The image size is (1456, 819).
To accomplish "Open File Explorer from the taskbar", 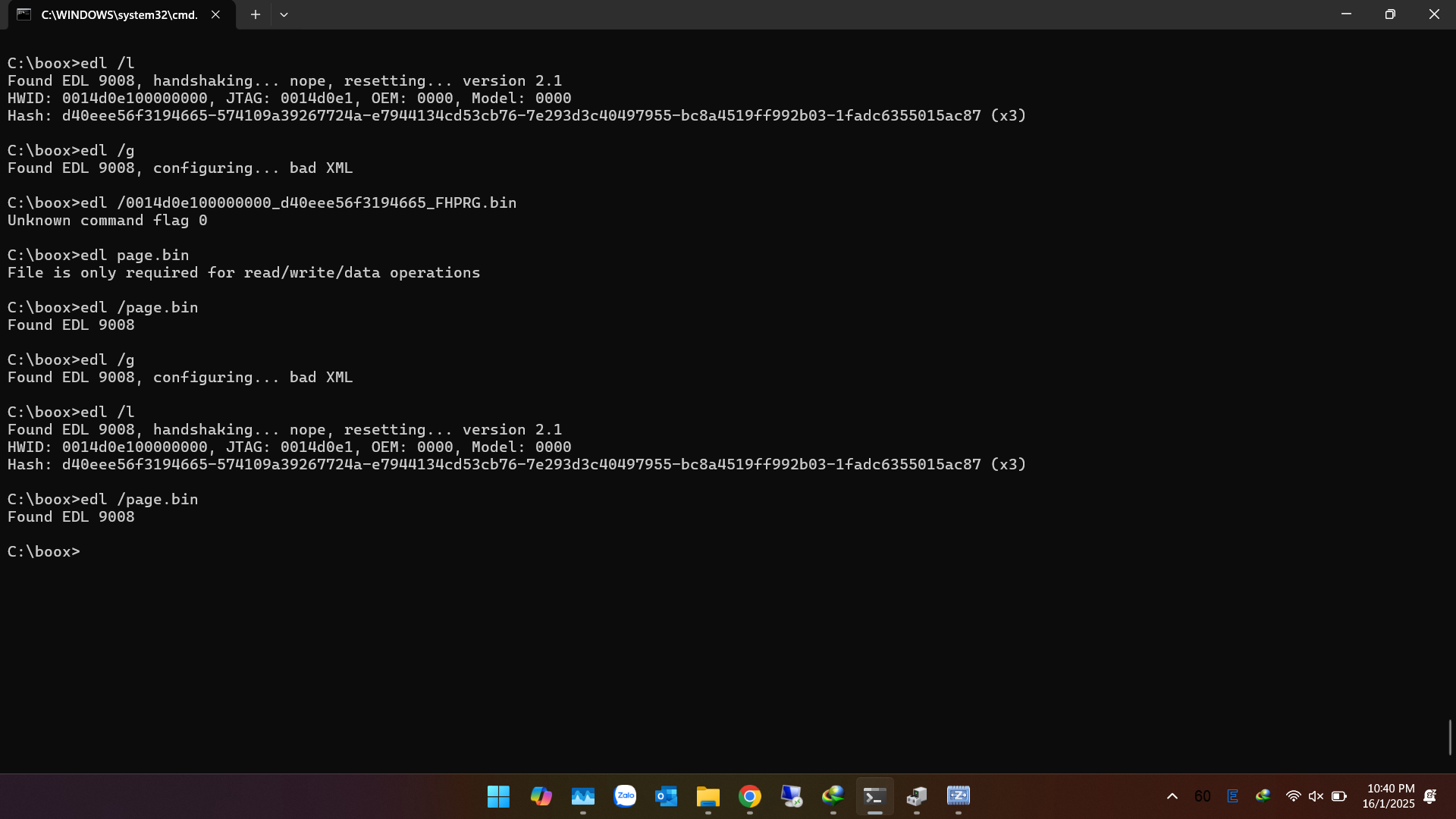I will click(x=708, y=796).
